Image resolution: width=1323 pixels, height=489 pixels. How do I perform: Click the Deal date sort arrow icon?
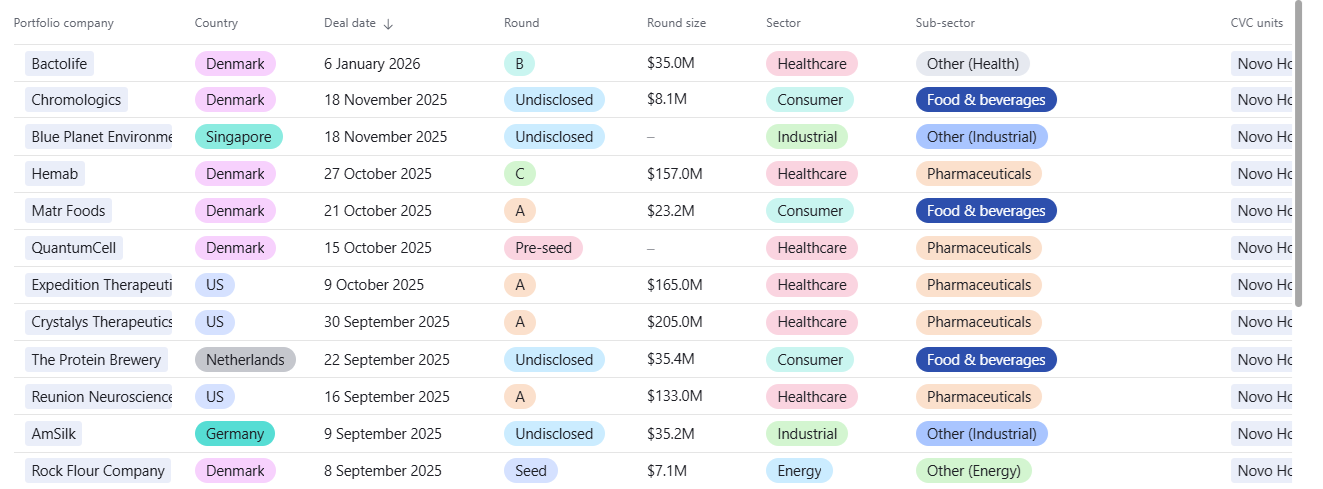(388, 24)
